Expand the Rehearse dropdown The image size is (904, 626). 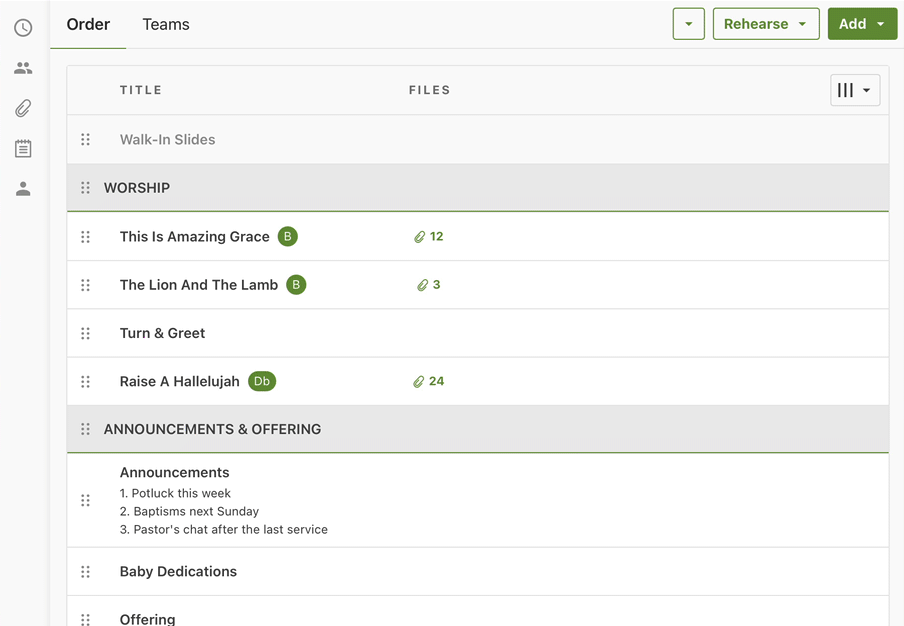(x=765, y=24)
